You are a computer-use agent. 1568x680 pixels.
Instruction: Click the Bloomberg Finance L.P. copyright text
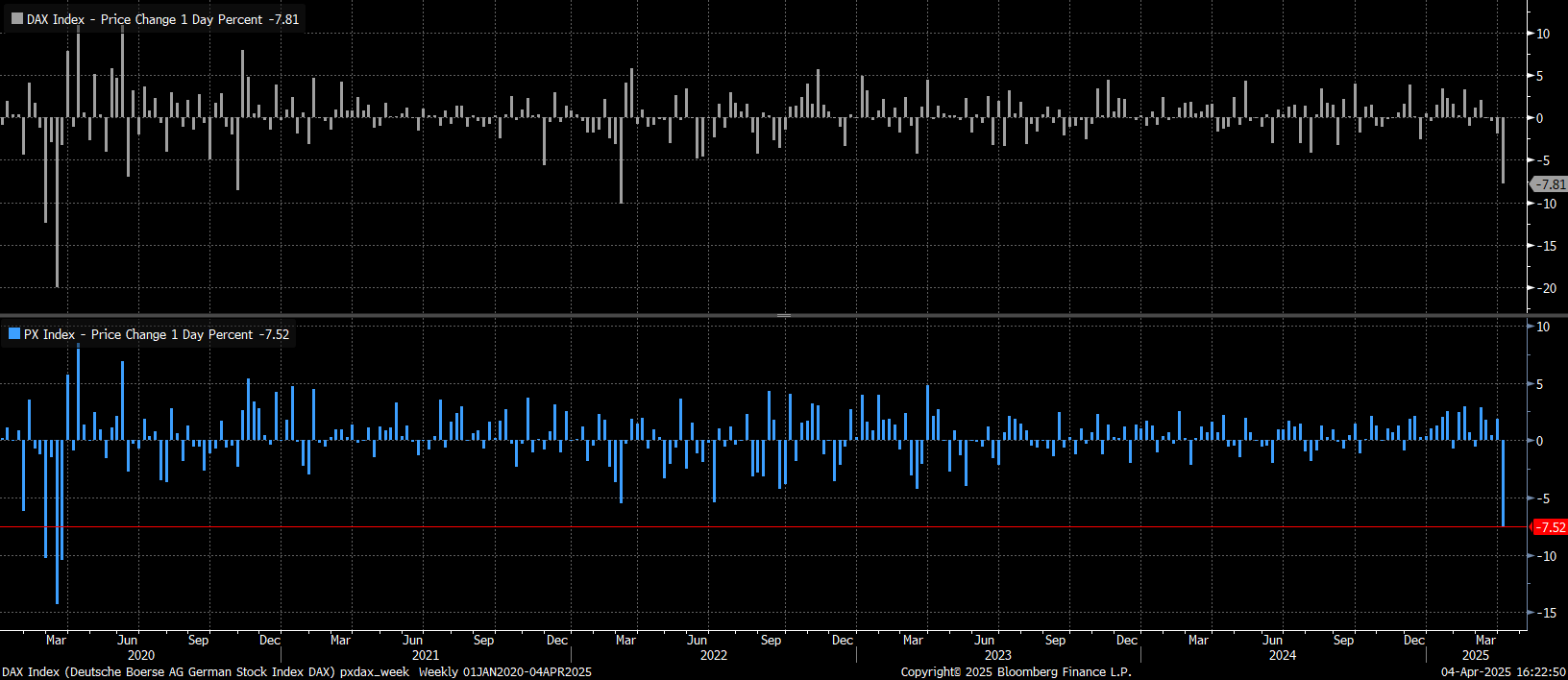tap(1016, 671)
